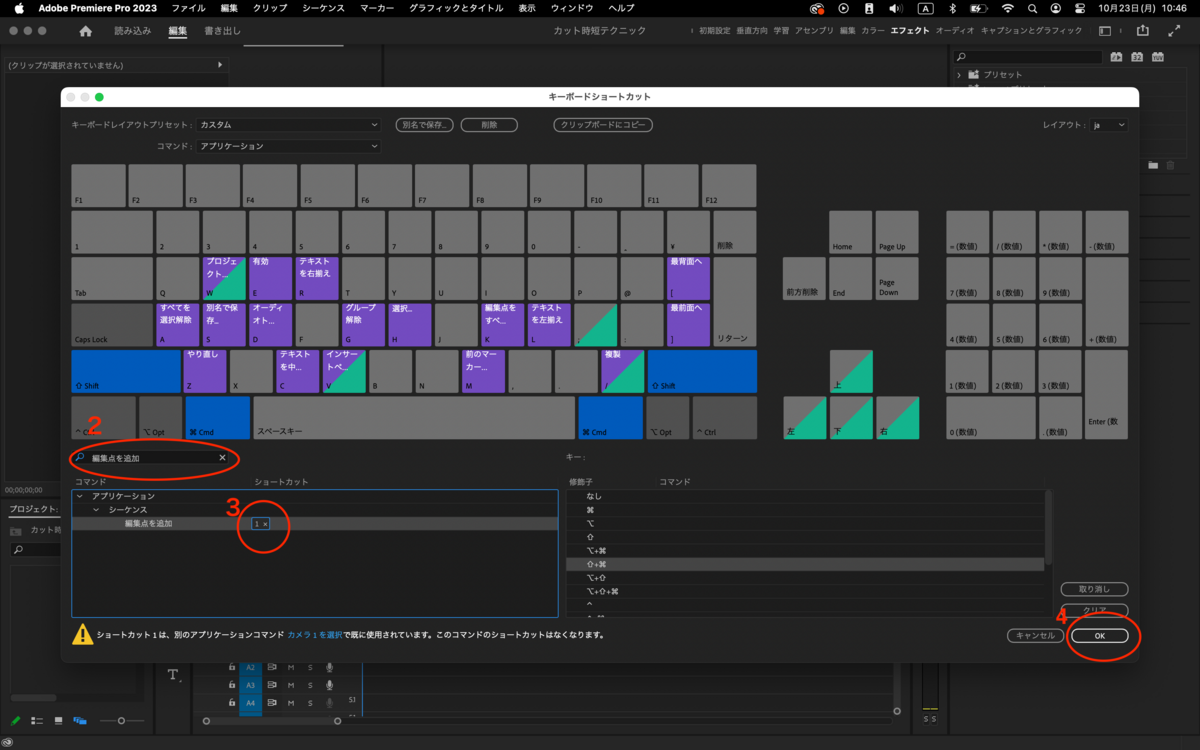
Task: Select the オーディオ workspace
Action: coord(954,31)
